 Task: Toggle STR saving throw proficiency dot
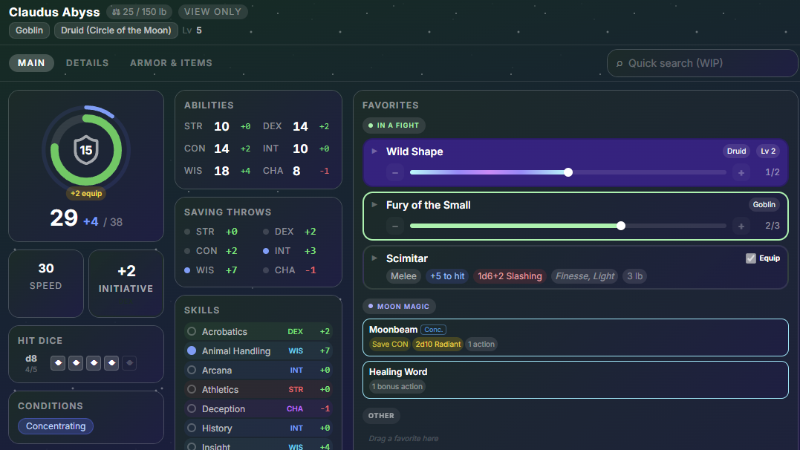pos(187,232)
